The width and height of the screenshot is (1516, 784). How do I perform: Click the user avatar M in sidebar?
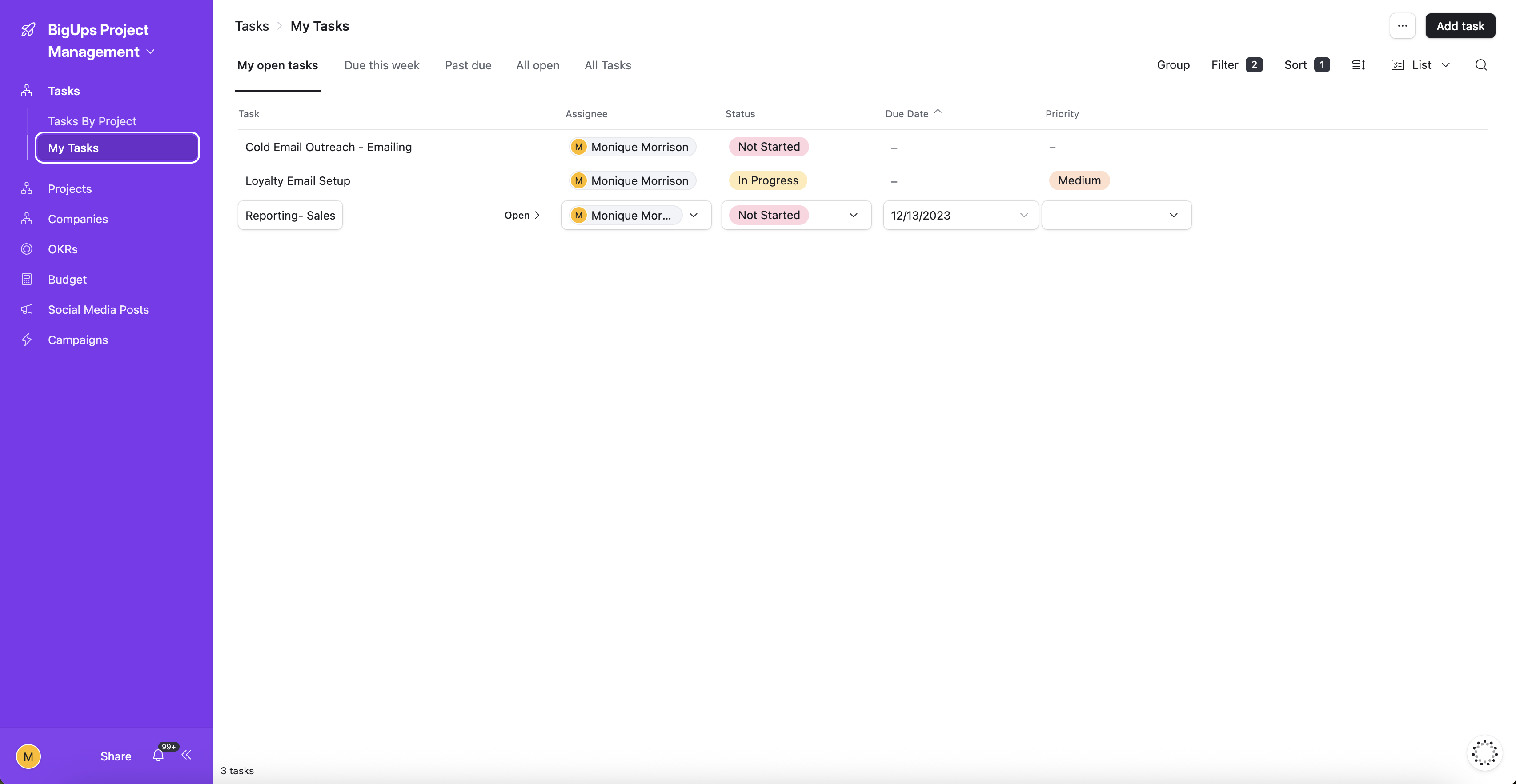[28, 756]
